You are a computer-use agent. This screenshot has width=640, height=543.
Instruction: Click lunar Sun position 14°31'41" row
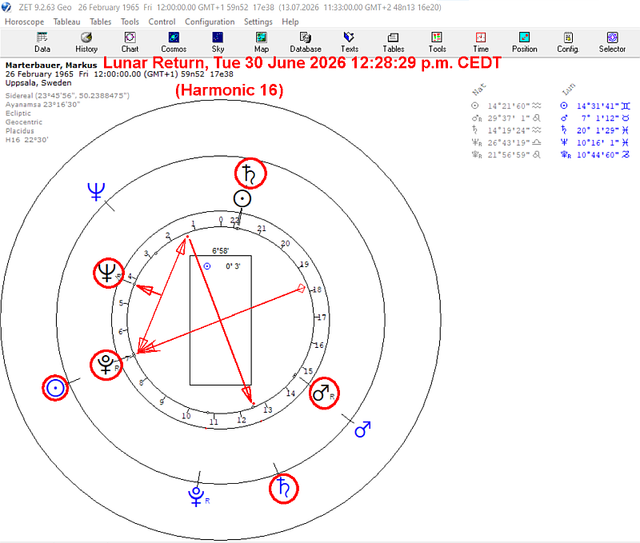pyautogui.click(x=595, y=106)
